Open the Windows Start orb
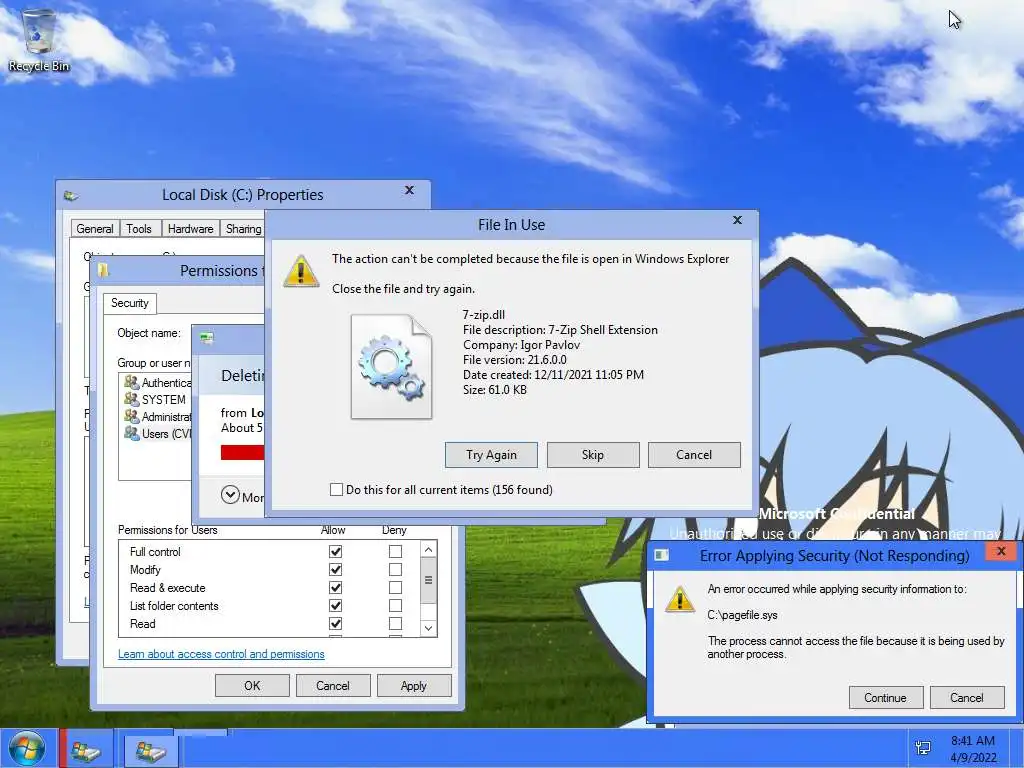This screenshot has height=768, width=1024. pos(27,748)
